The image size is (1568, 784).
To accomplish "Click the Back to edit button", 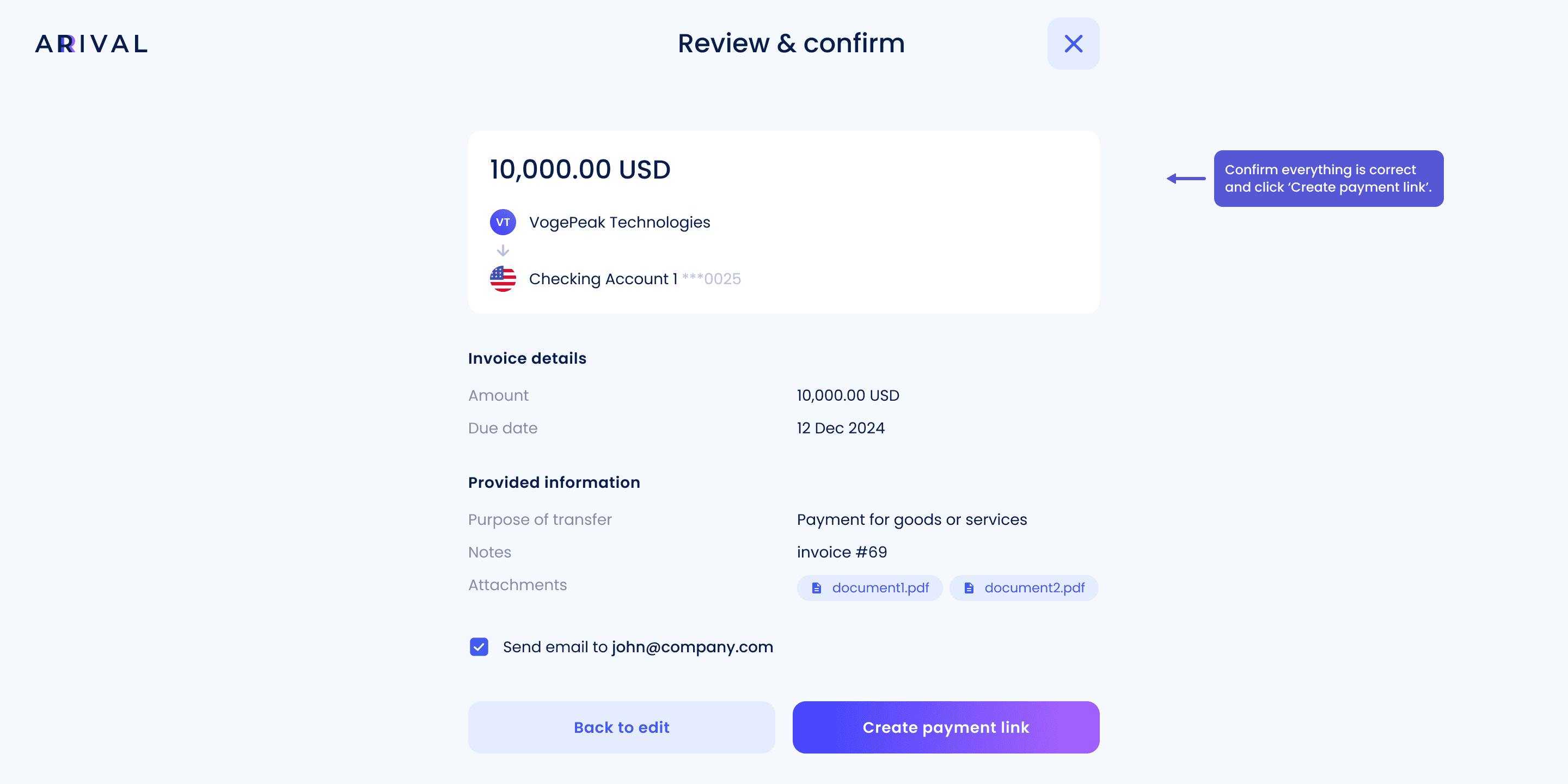I will (x=621, y=727).
